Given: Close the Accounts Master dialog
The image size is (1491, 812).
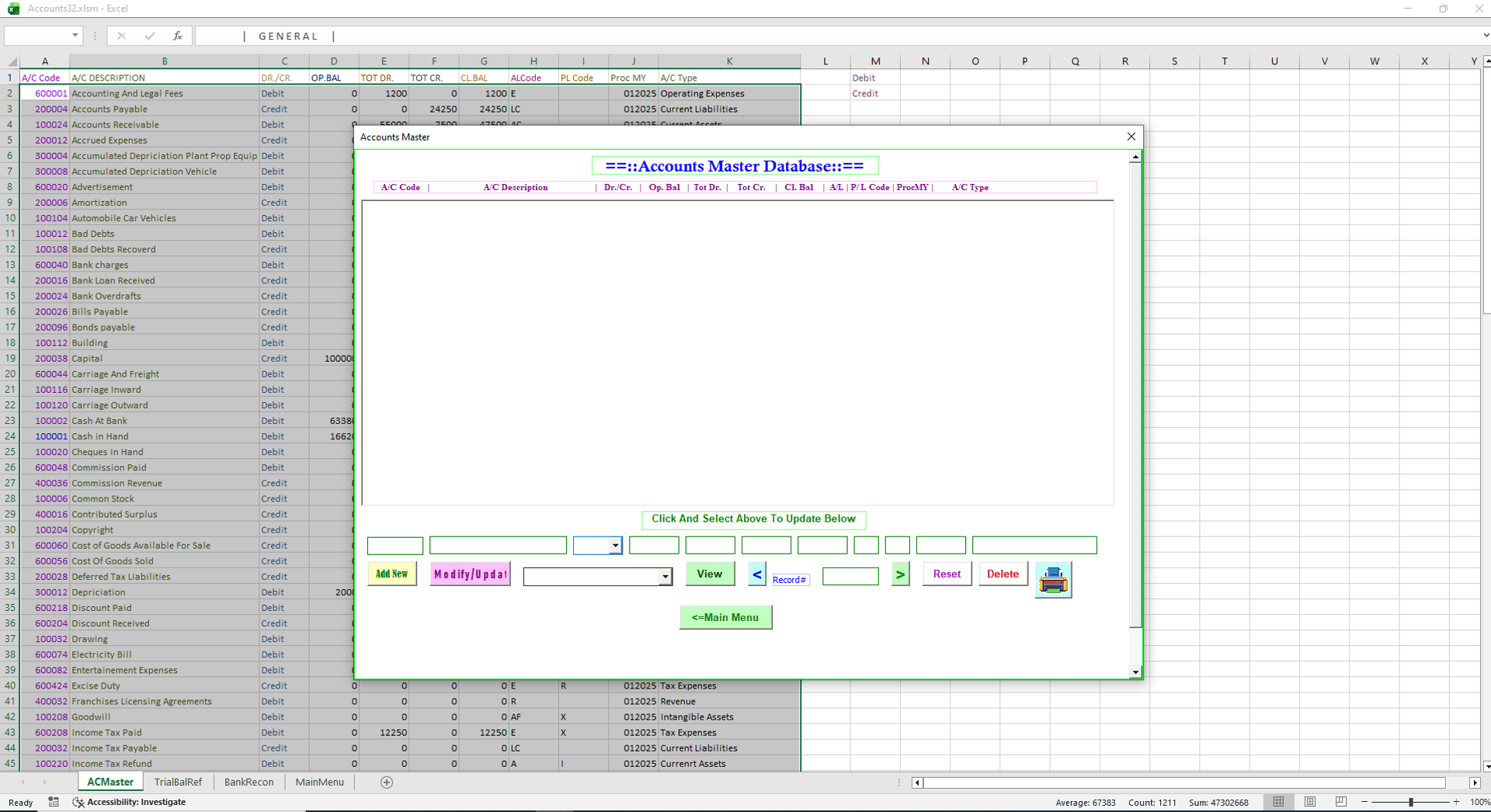Looking at the screenshot, I should click(x=1131, y=137).
